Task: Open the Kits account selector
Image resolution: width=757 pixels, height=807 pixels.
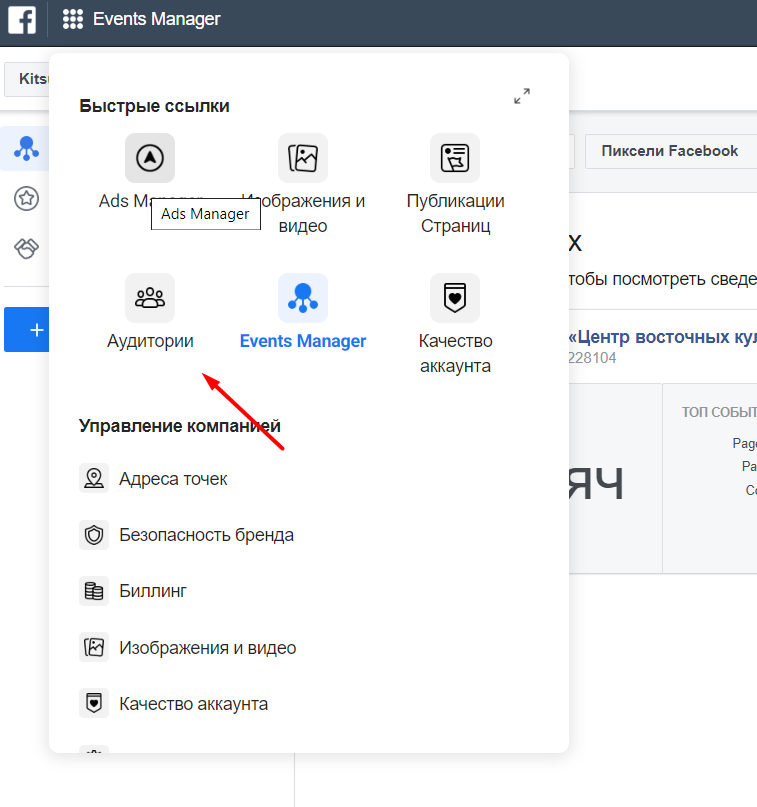Action: pos(27,79)
